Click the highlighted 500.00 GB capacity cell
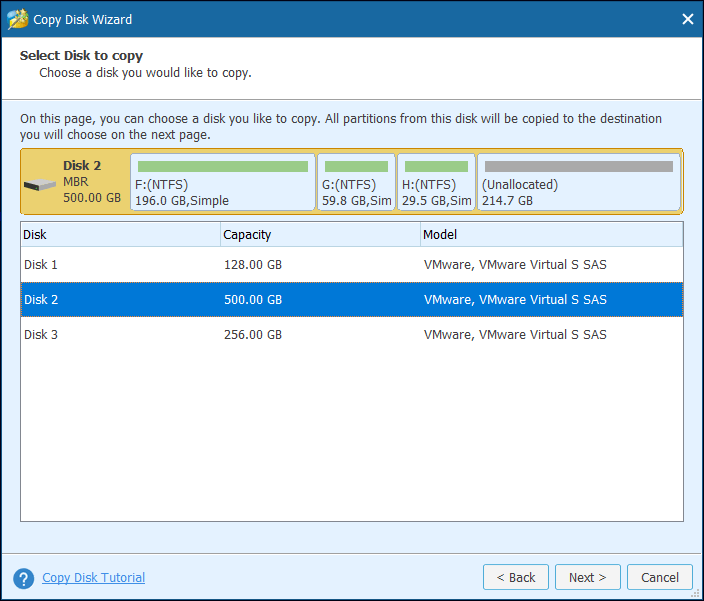This screenshot has height=601, width=704. 253,299
